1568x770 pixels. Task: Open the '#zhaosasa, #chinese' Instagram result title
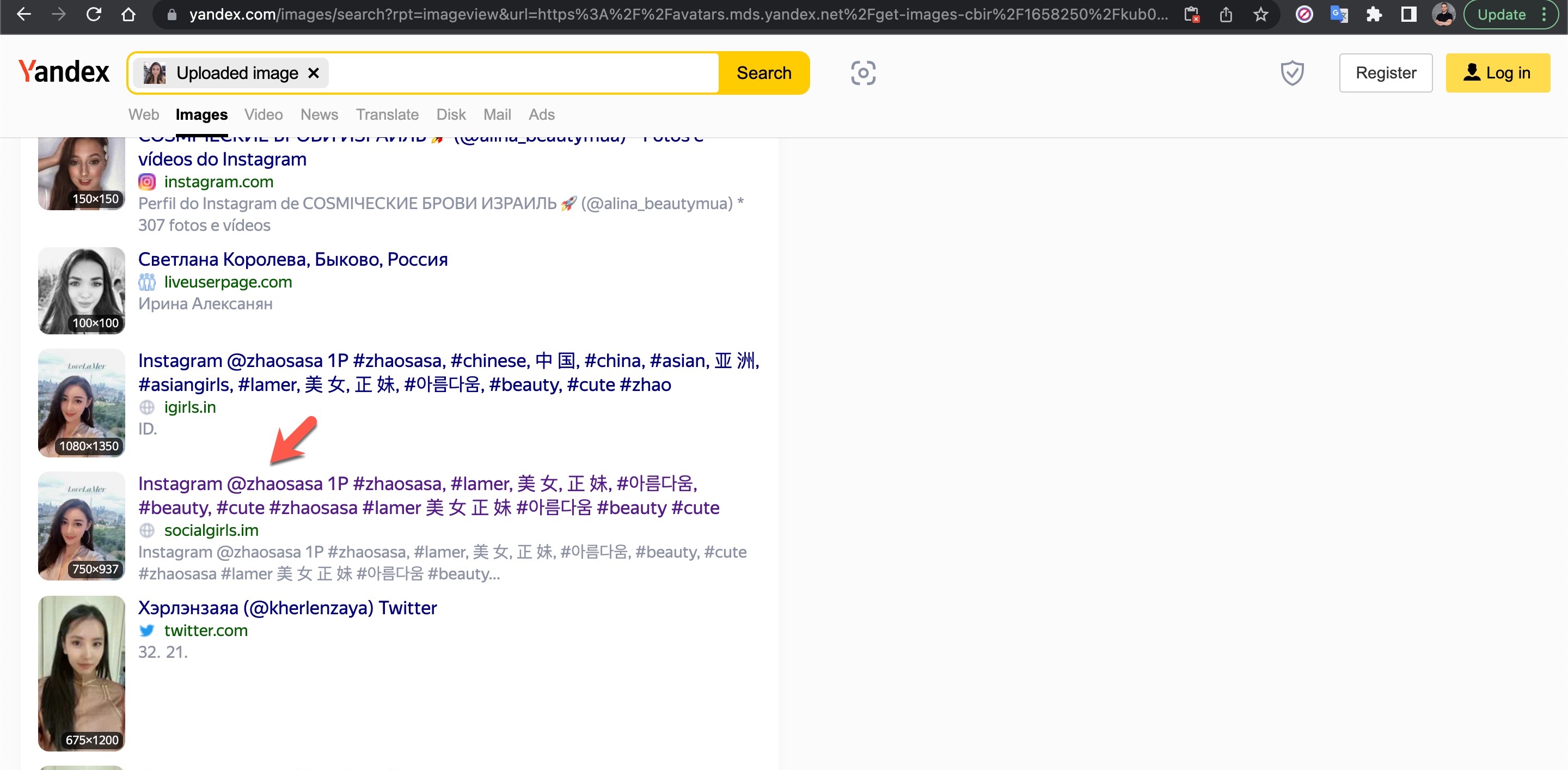click(x=449, y=372)
